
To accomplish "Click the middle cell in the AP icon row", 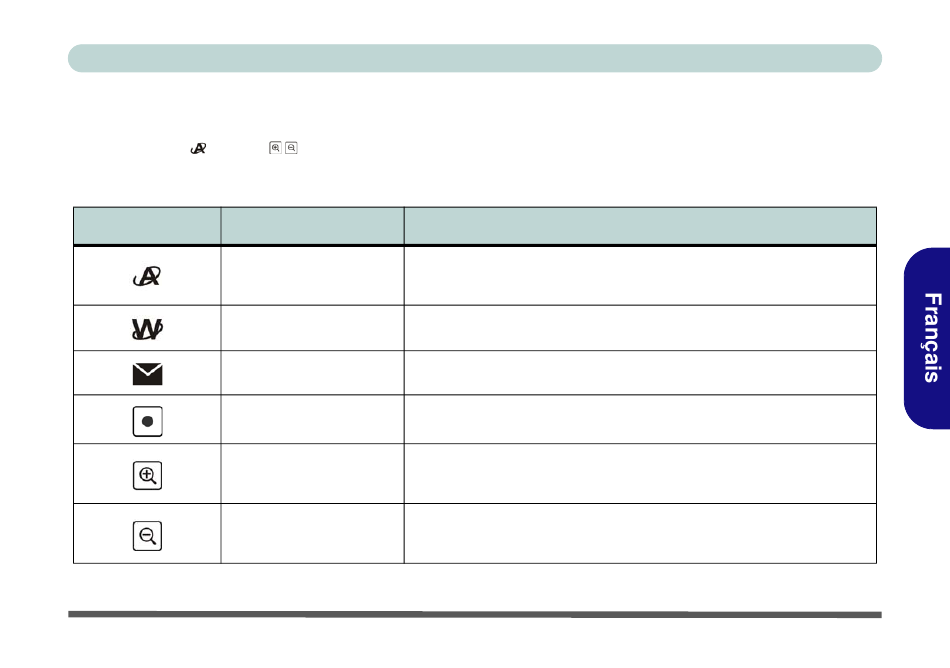I will pyautogui.click(x=313, y=276).
